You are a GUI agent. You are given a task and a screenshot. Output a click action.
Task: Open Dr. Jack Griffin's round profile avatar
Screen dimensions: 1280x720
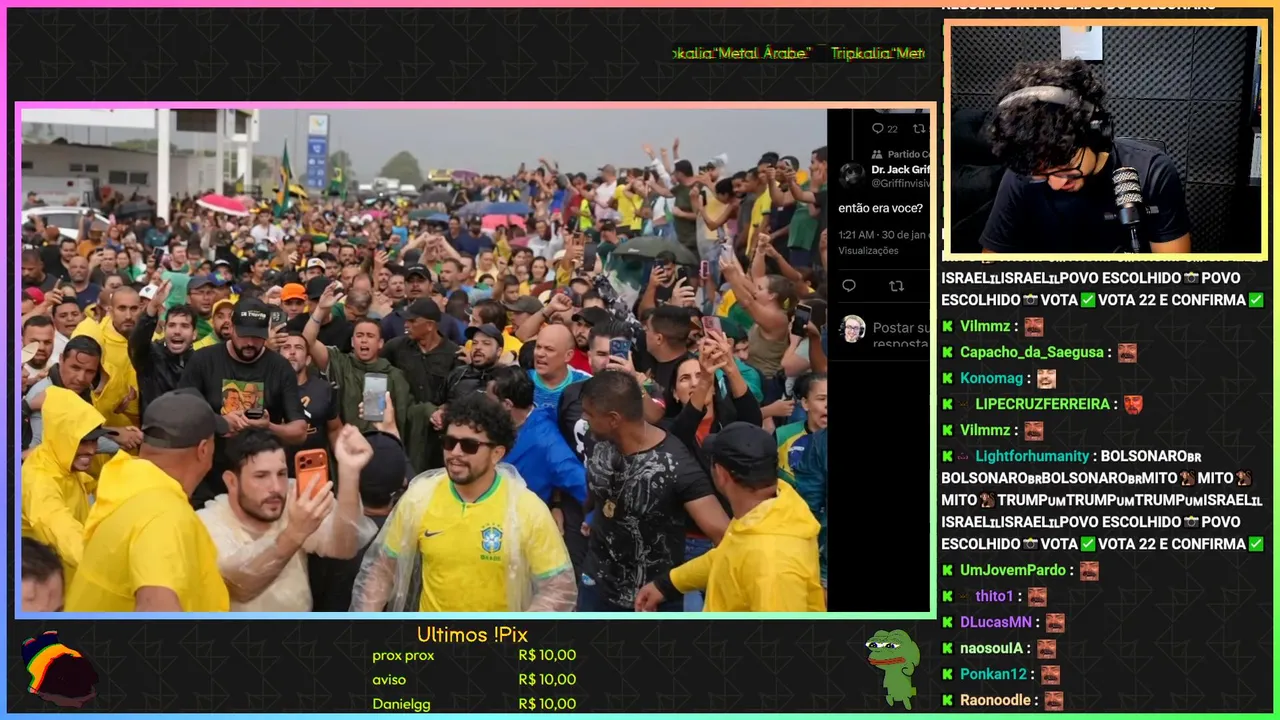click(x=852, y=175)
